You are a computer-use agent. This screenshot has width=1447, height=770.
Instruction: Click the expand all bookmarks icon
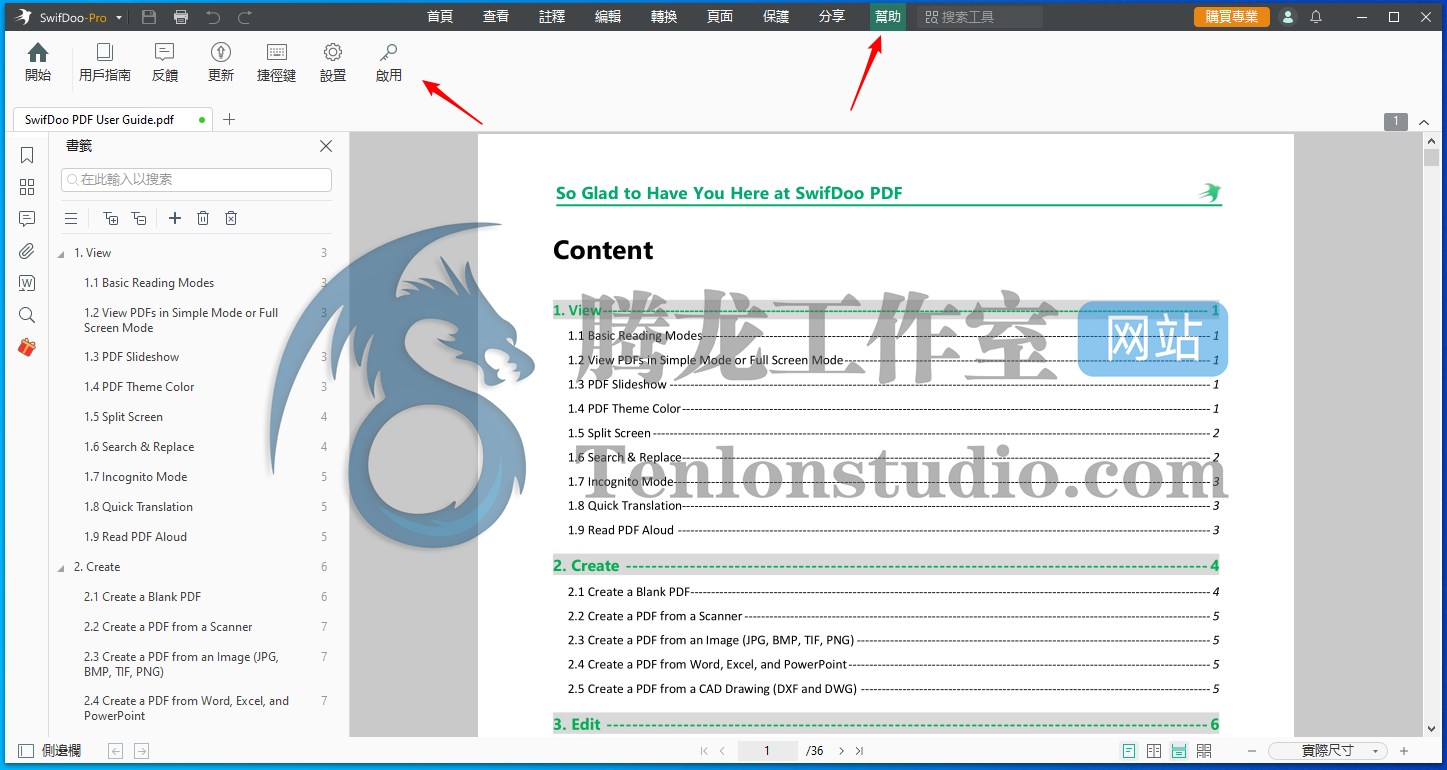click(111, 218)
